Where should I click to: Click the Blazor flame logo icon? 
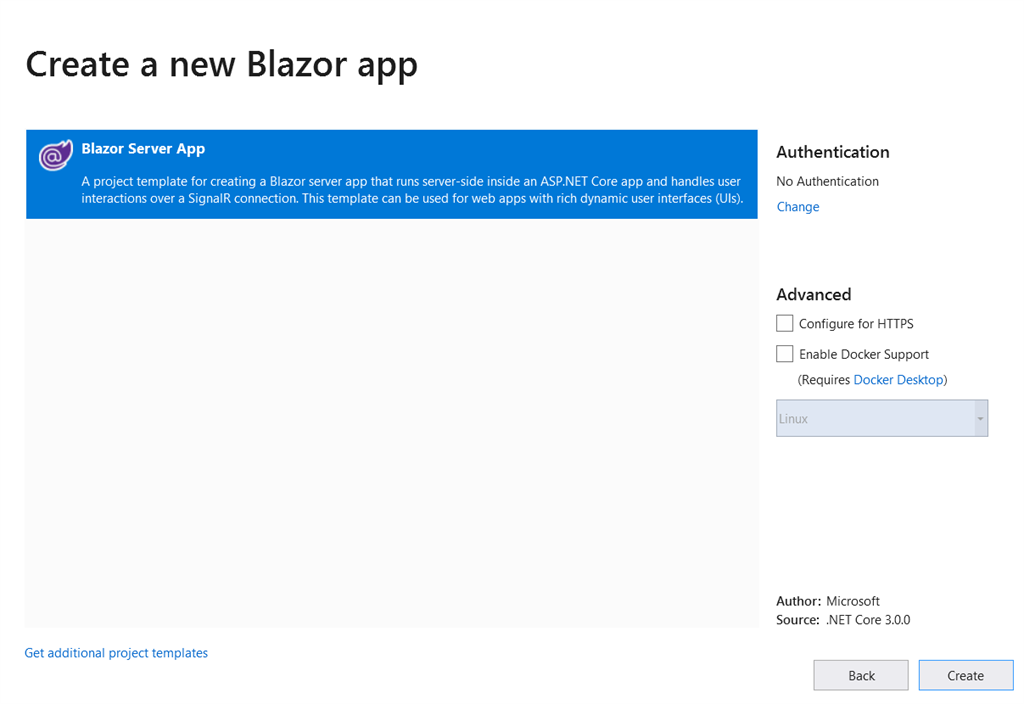coord(56,155)
